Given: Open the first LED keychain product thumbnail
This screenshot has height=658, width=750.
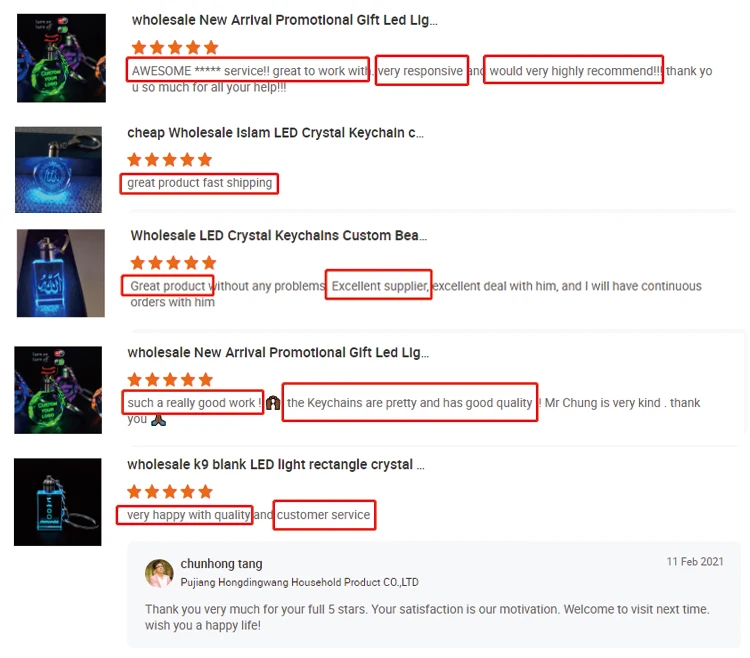Looking at the screenshot, I should click(x=61, y=58).
